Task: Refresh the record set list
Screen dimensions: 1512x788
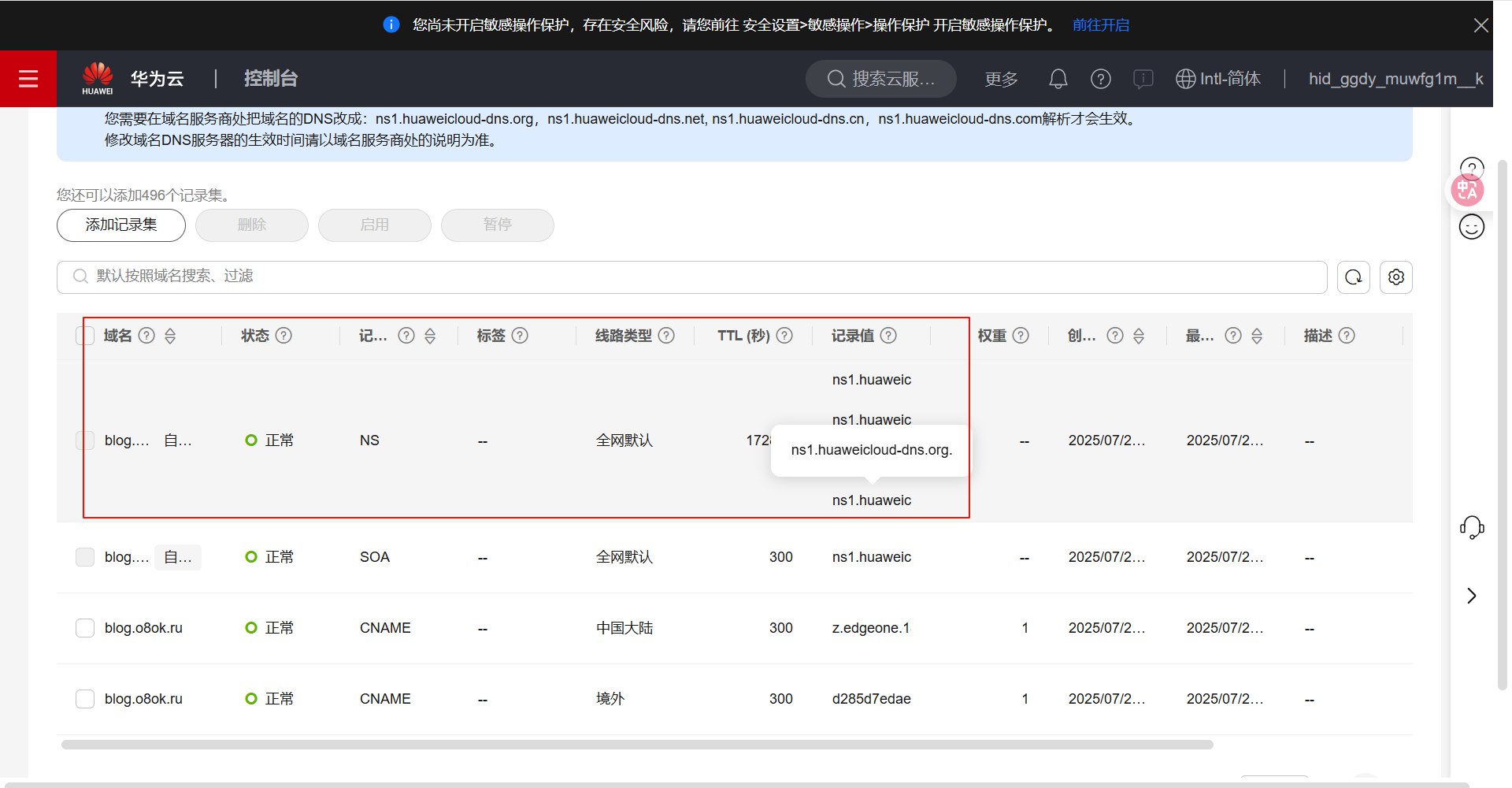Action: [1353, 277]
